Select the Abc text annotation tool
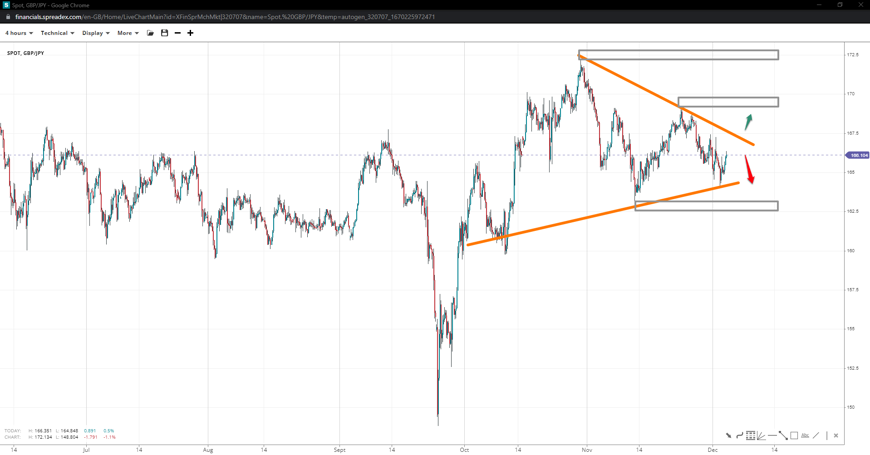 click(805, 436)
